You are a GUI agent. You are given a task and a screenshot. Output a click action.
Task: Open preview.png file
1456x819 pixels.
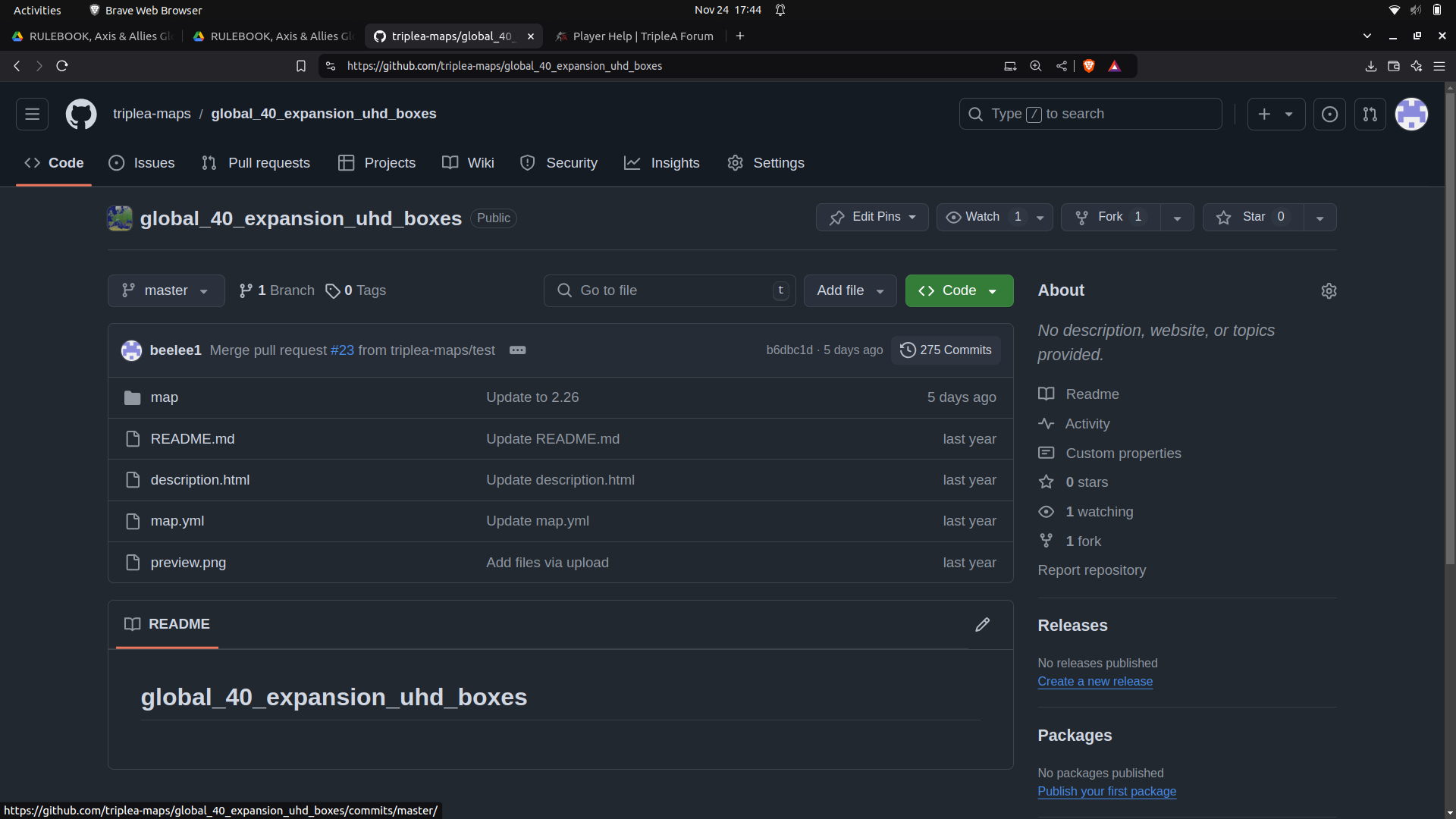pos(188,563)
